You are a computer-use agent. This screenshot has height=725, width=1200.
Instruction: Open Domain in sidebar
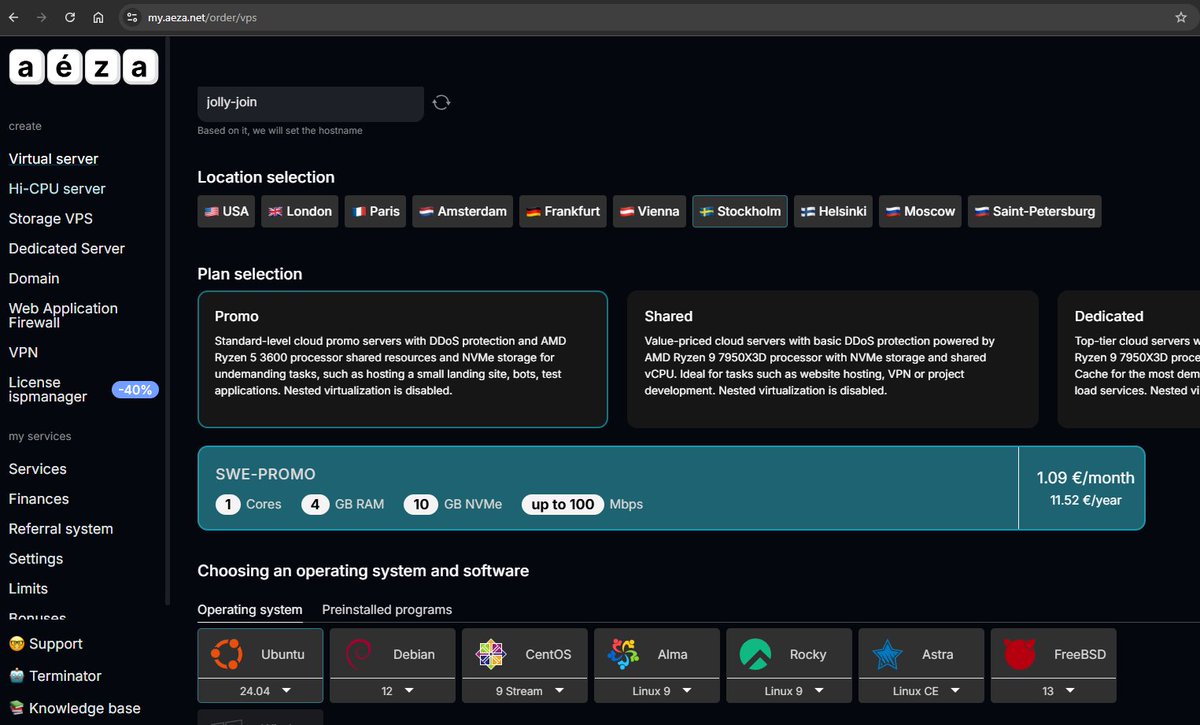34,279
